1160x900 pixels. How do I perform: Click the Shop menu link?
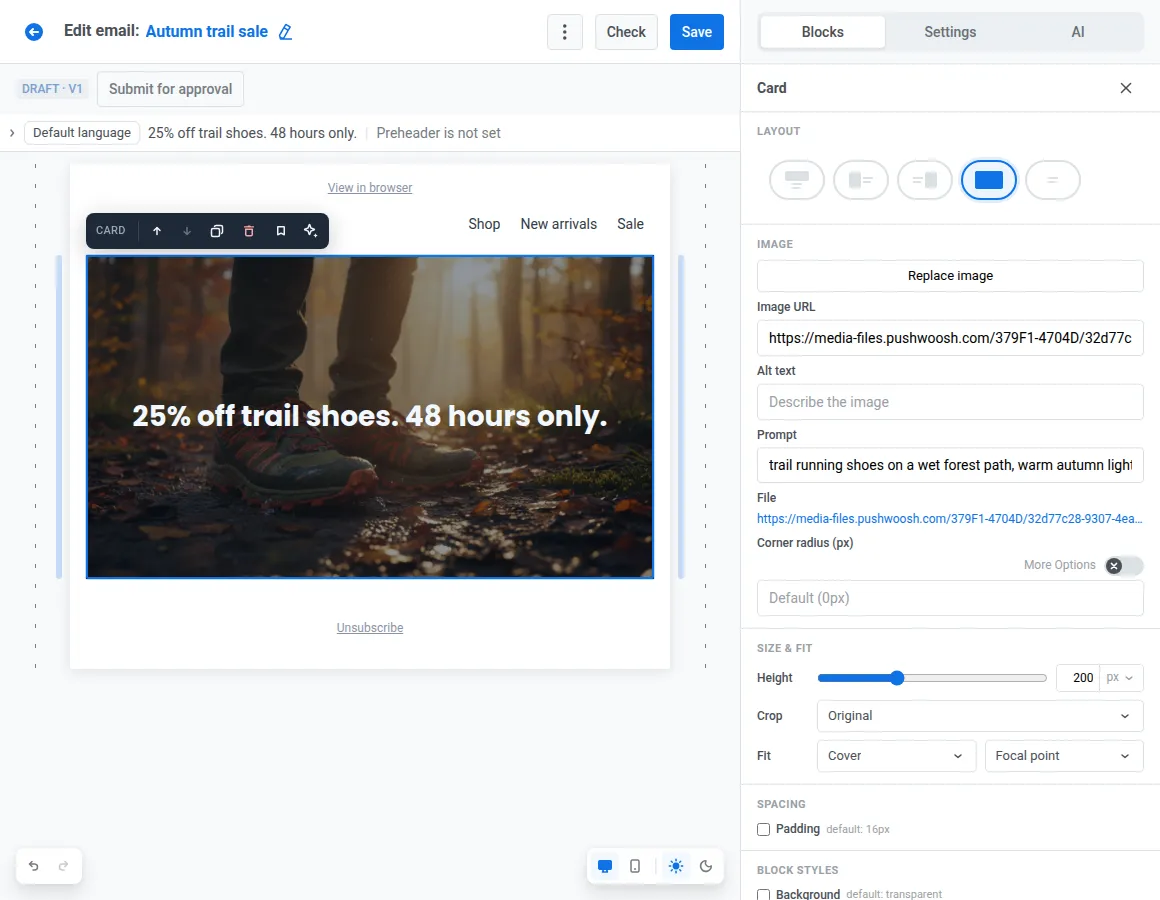[484, 224]
